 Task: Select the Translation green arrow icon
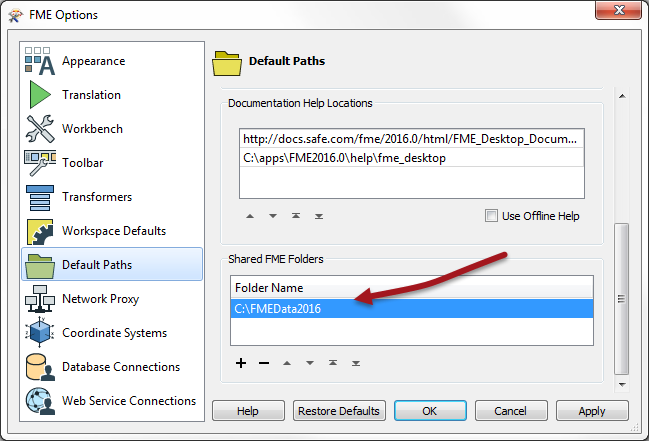(40, 95)
